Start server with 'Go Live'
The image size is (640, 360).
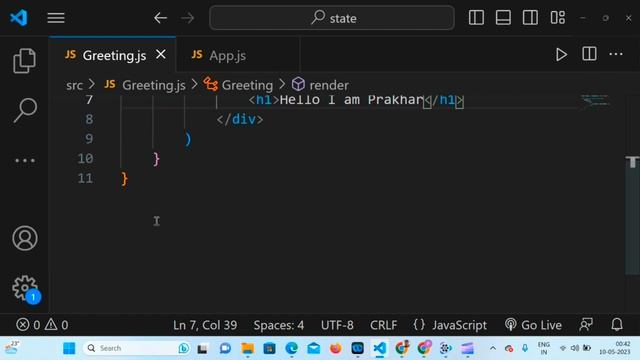(x=533, y=325)
